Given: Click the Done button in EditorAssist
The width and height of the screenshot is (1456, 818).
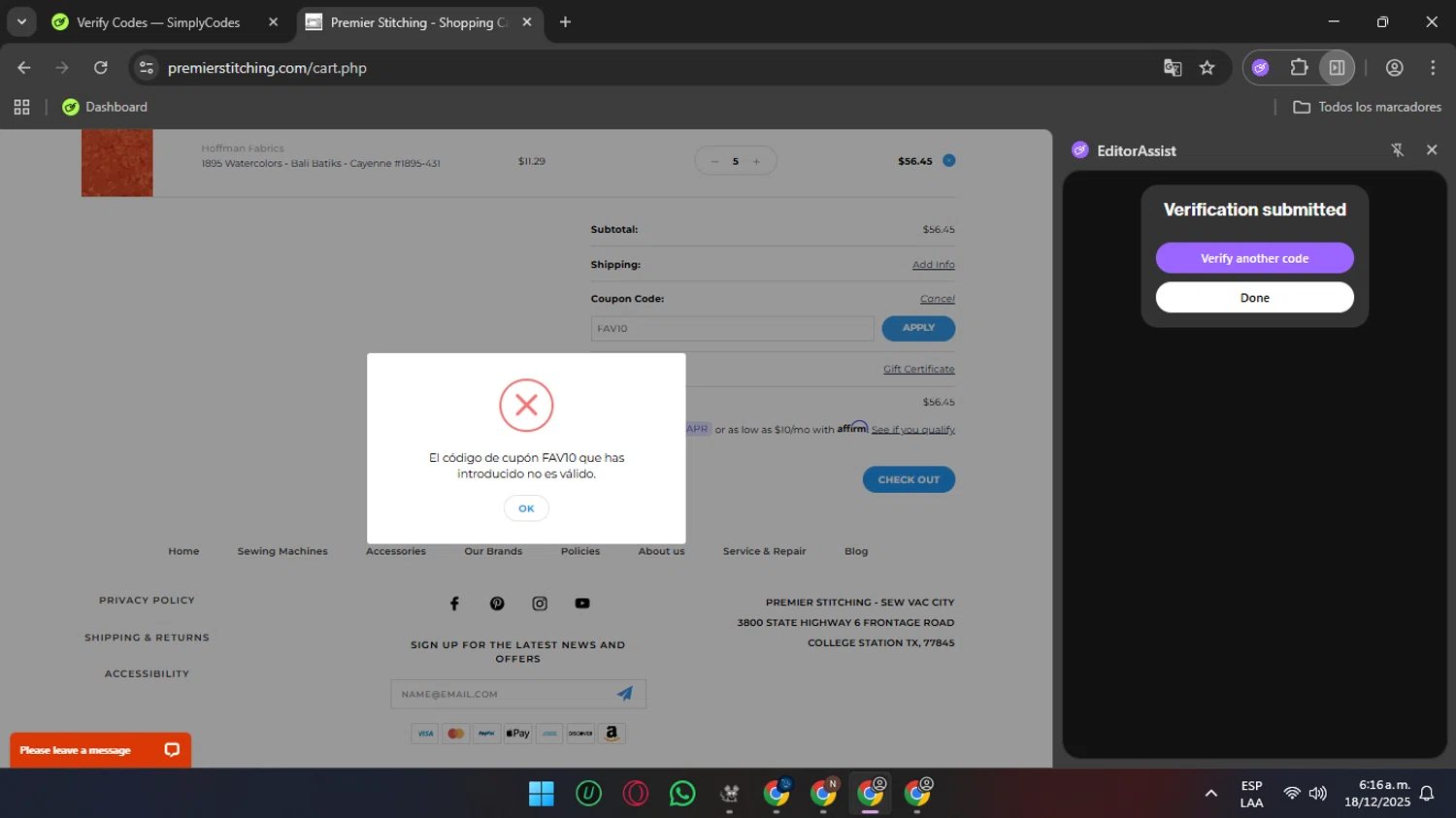Looking at the screenshot, I should point(1254,298).
